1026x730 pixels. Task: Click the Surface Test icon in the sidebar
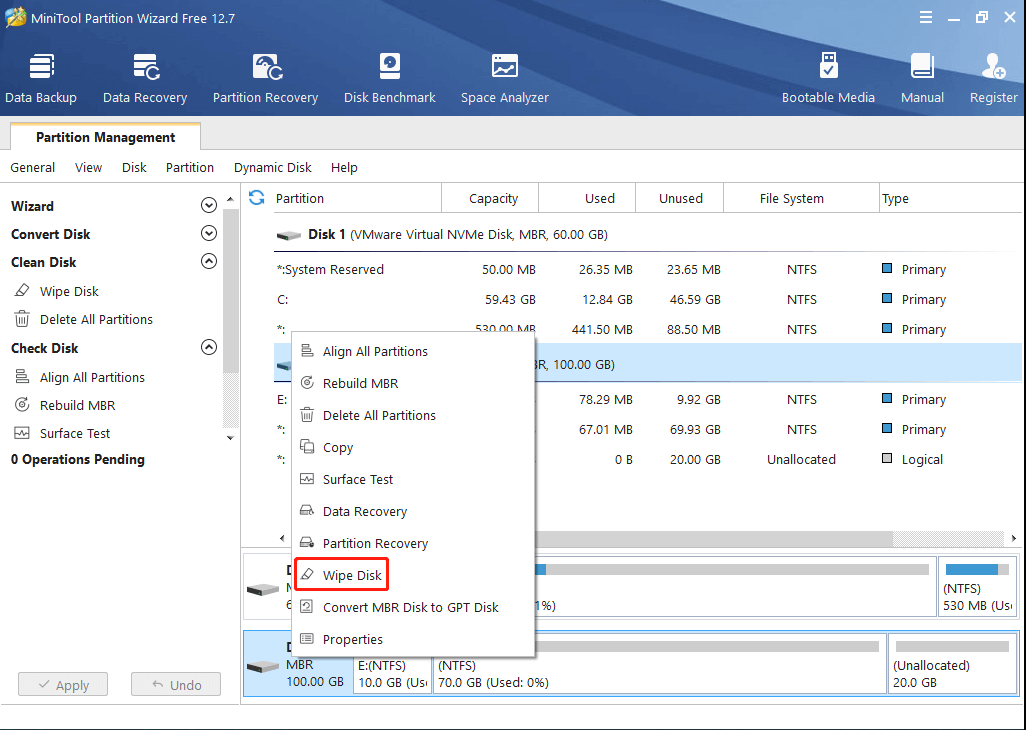point(22,433)
